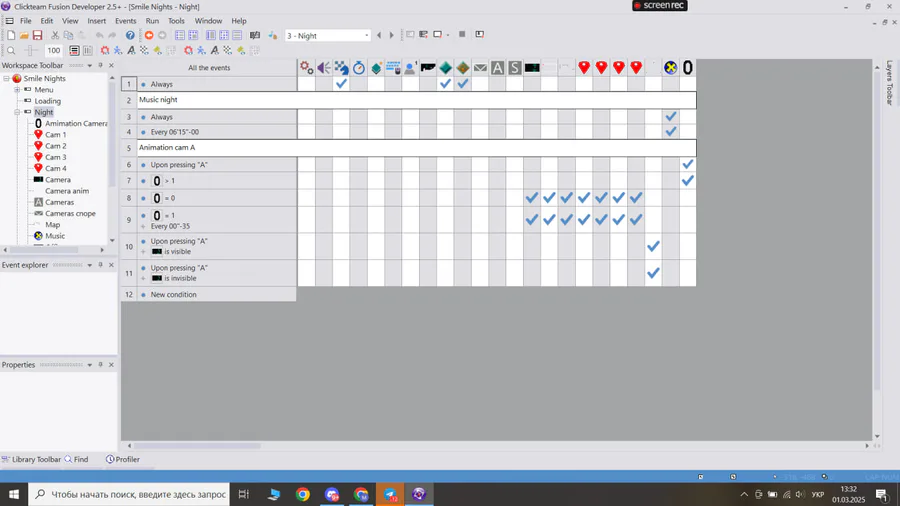This screenshot has height=506, width=900.
Task: Save the application with floppy icon
Action: (x=37, y=36)
